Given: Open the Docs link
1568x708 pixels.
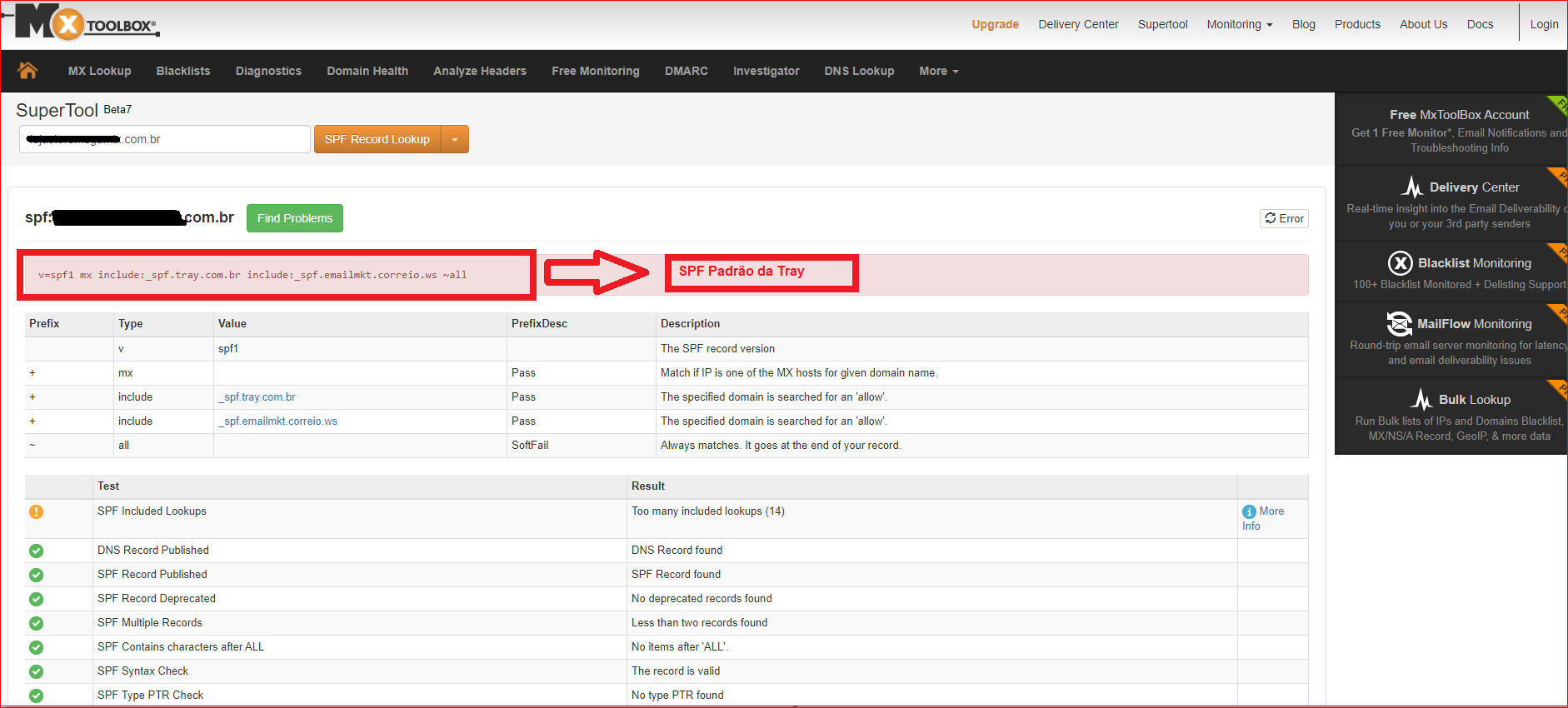Looking at the screenshot, I should pyautogui.click(x=1480, y=24).
